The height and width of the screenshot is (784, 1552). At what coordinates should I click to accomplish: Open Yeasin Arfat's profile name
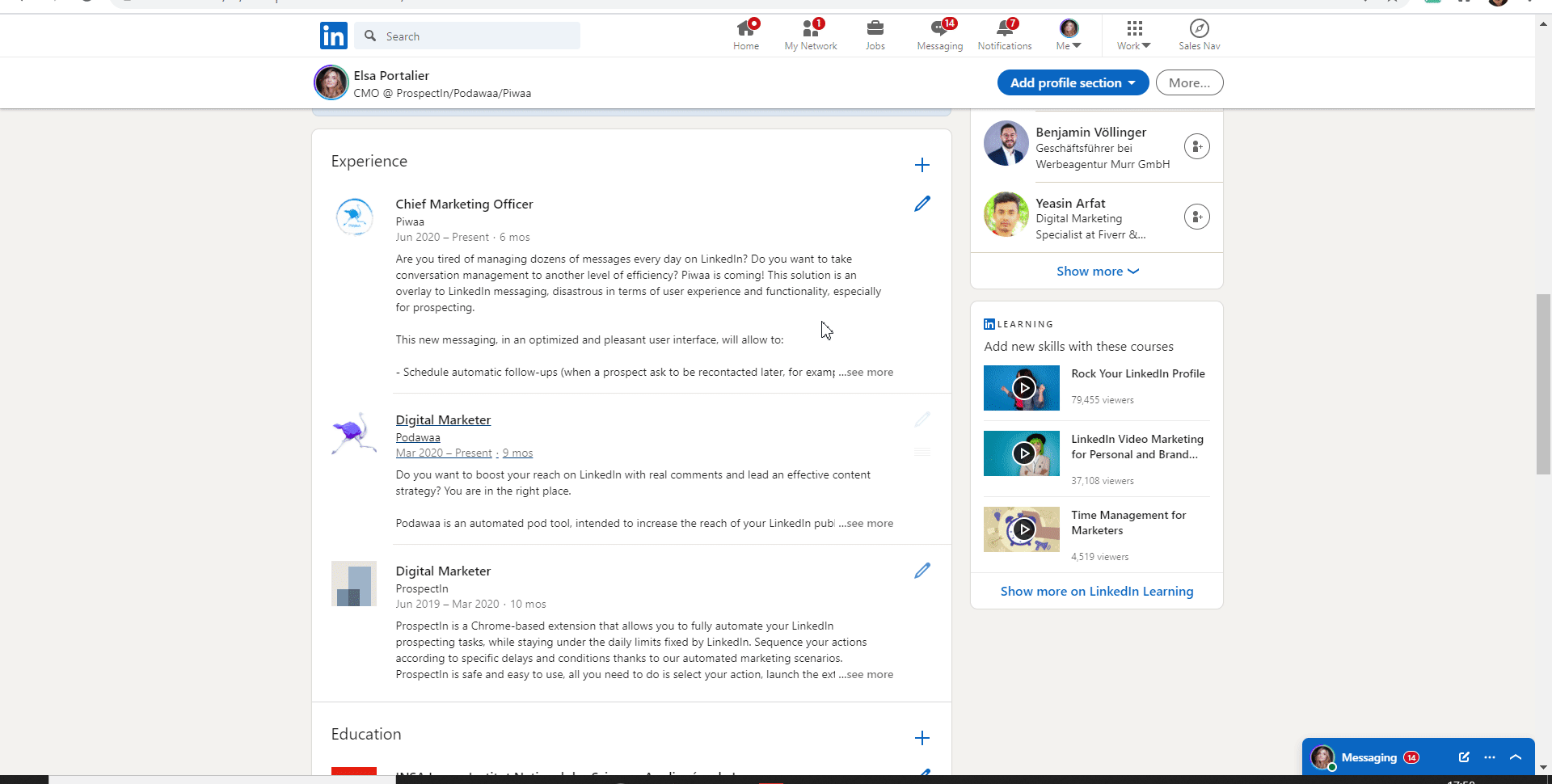tap(1070, 204)
